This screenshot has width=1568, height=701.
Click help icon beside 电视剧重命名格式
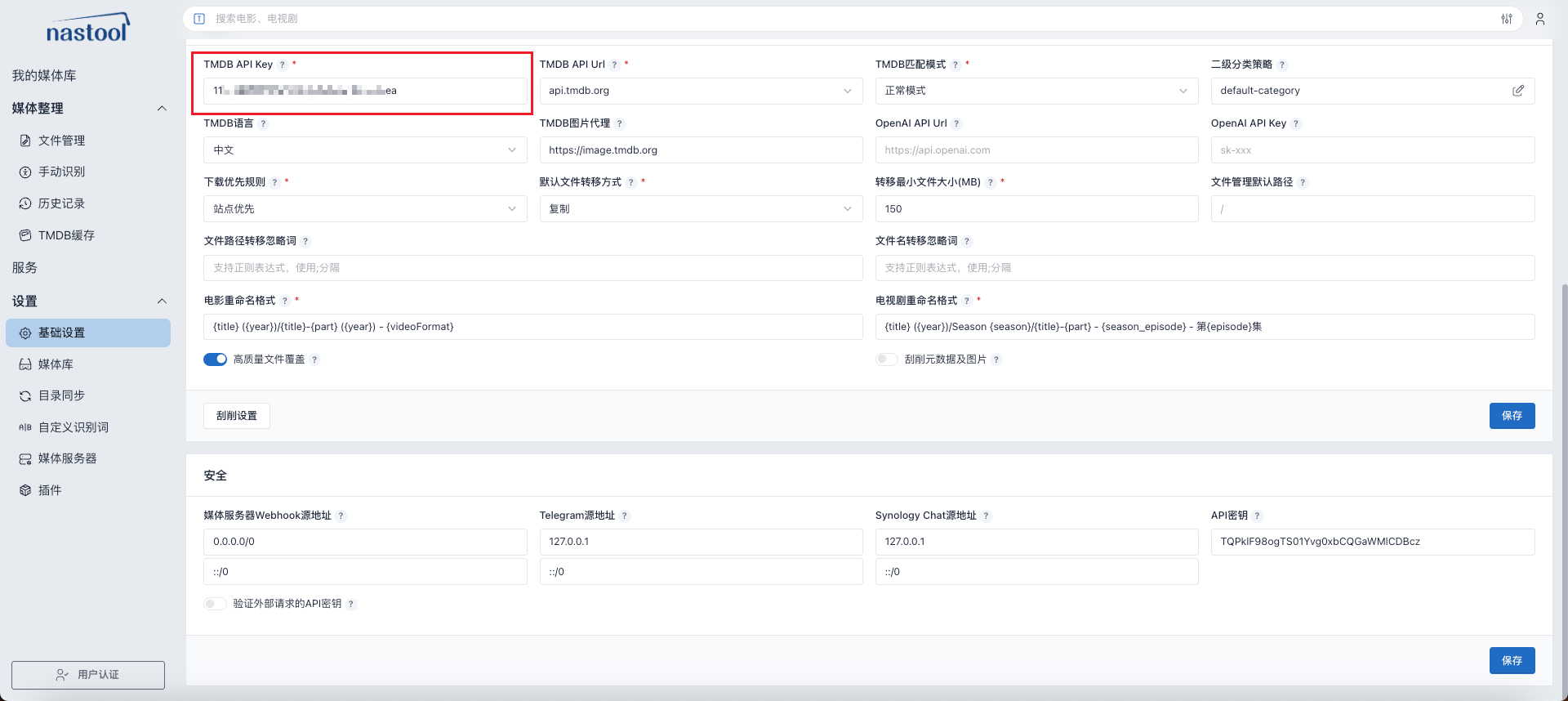point(967,301)
